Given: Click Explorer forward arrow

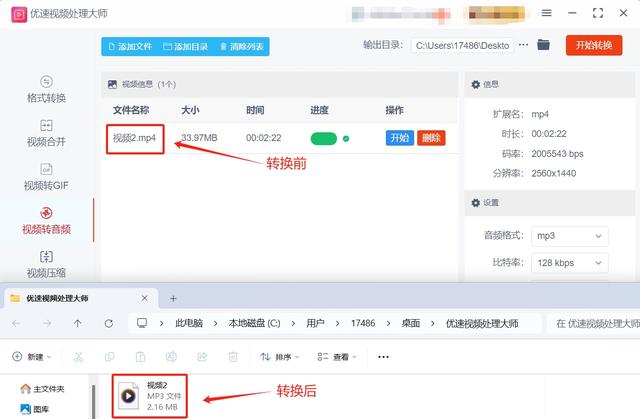Looking at the screenshot, I should (47, 324).
